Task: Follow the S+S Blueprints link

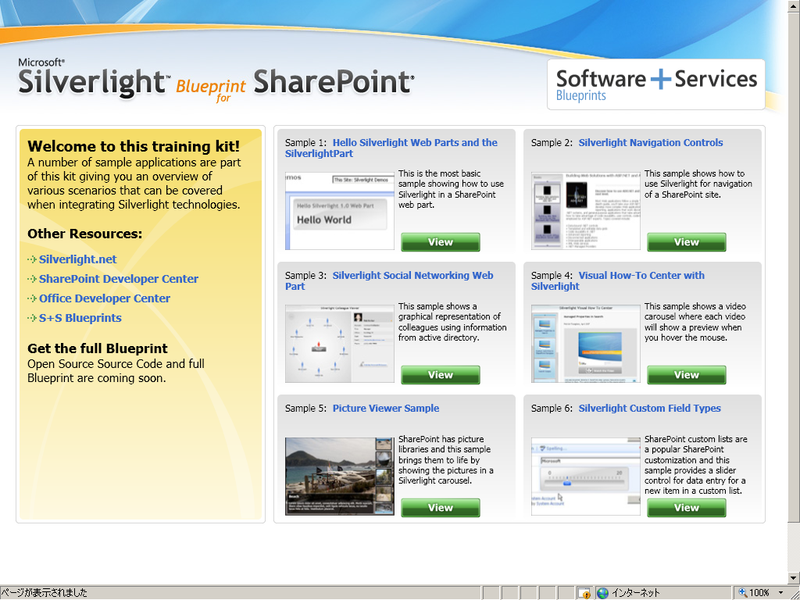Action: click(80, 318)
